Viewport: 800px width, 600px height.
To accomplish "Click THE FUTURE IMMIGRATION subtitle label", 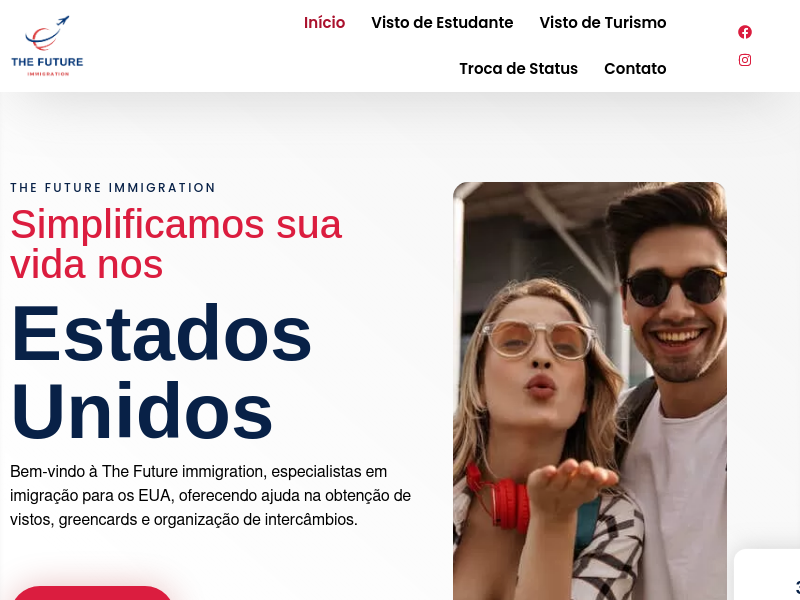I will click(x=113, y=188).
